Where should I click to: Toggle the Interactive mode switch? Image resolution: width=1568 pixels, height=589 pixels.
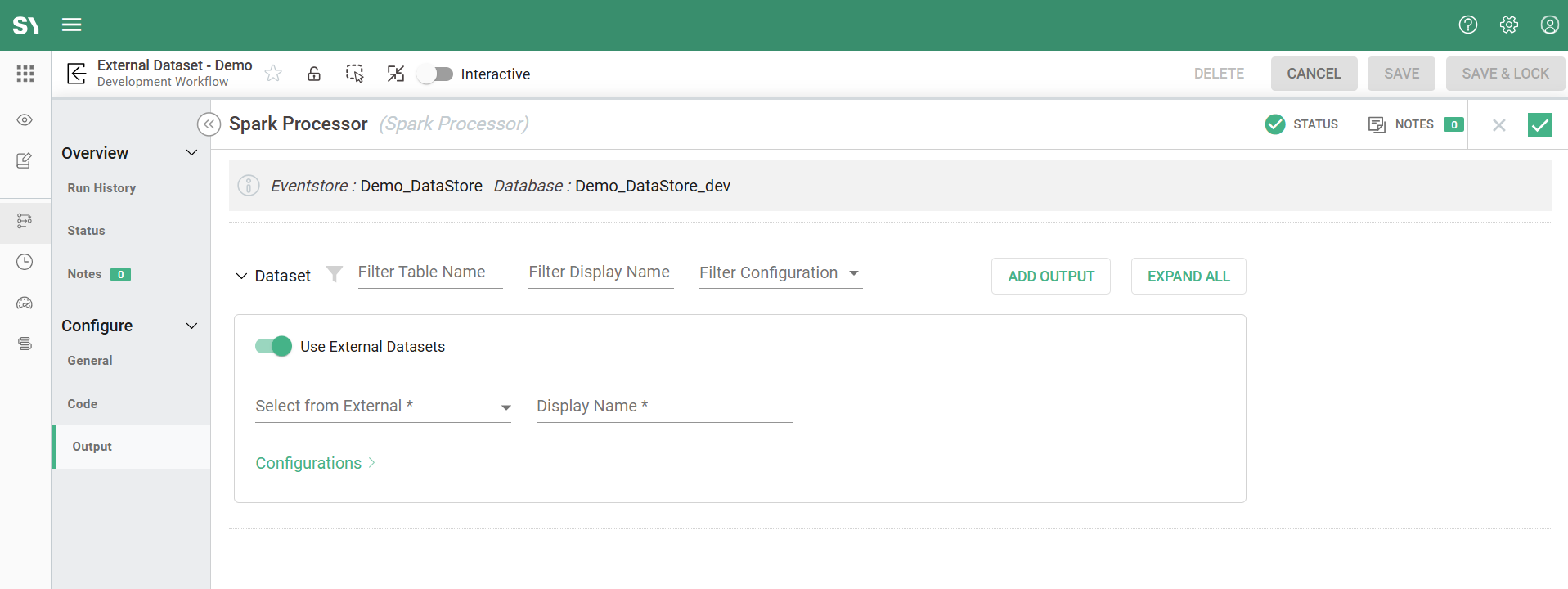435,74
